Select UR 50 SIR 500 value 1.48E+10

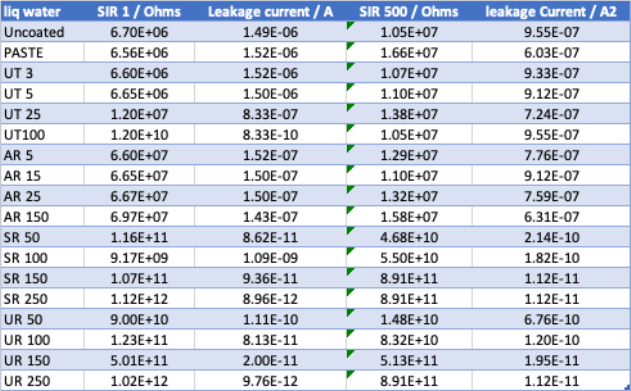pyautogui.click(x=409, y=319)
